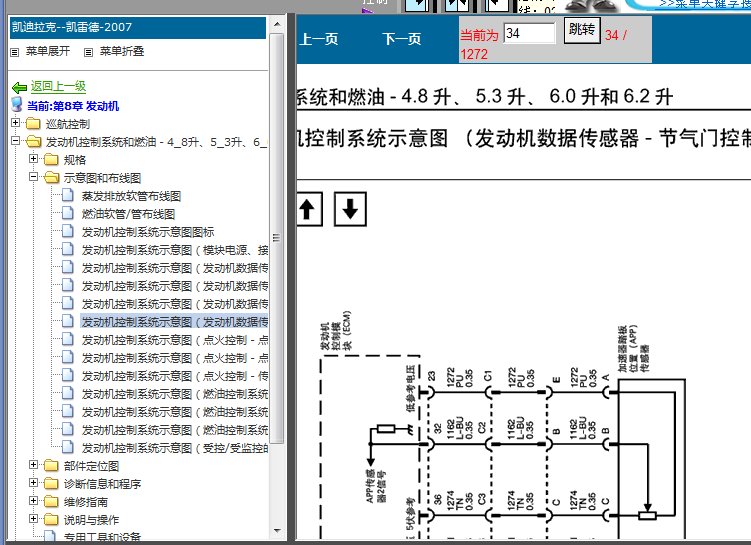Expand the 部件定位图 folder node
751x545 pixels.
(x=33, y=465)
